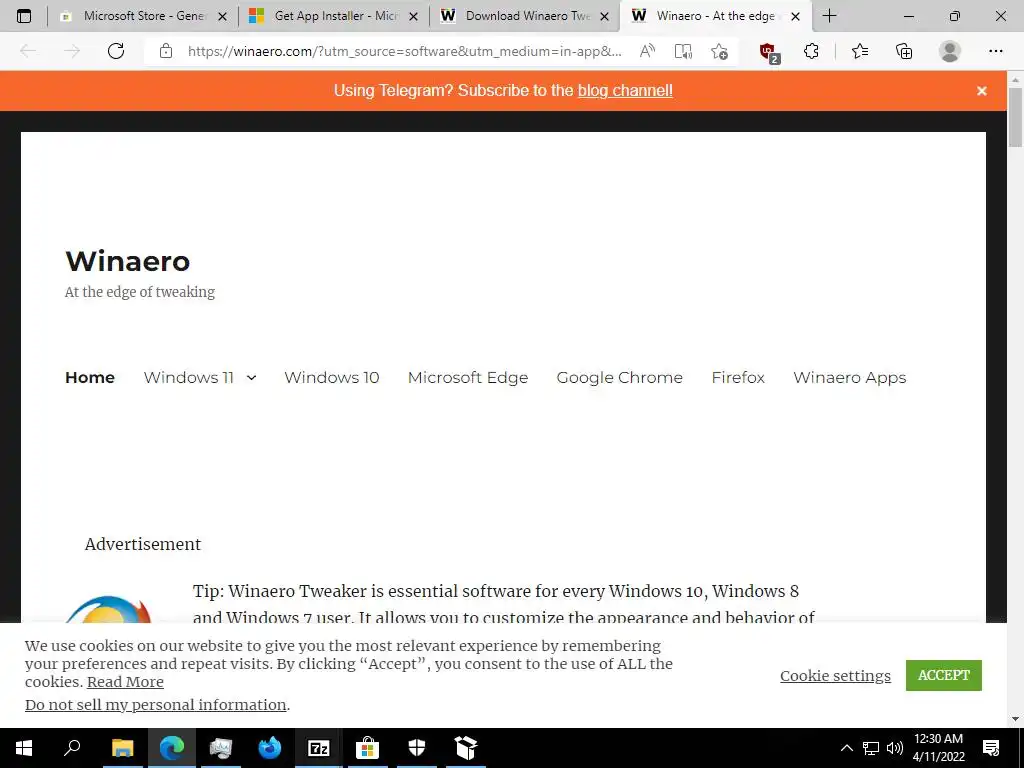Open the Google Chrome menu item
Viewport: 1024px width, 768px height.
[x=619, y=377]
